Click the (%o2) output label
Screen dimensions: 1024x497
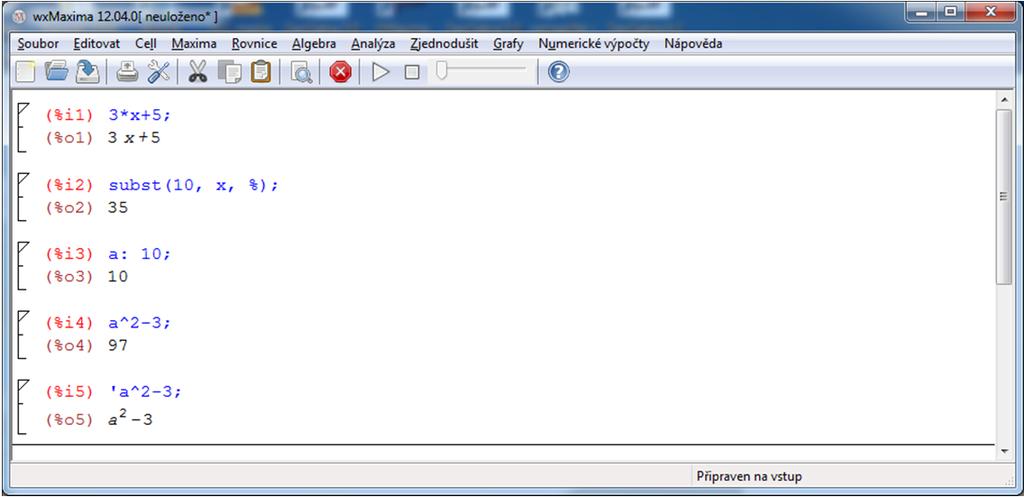69,208
